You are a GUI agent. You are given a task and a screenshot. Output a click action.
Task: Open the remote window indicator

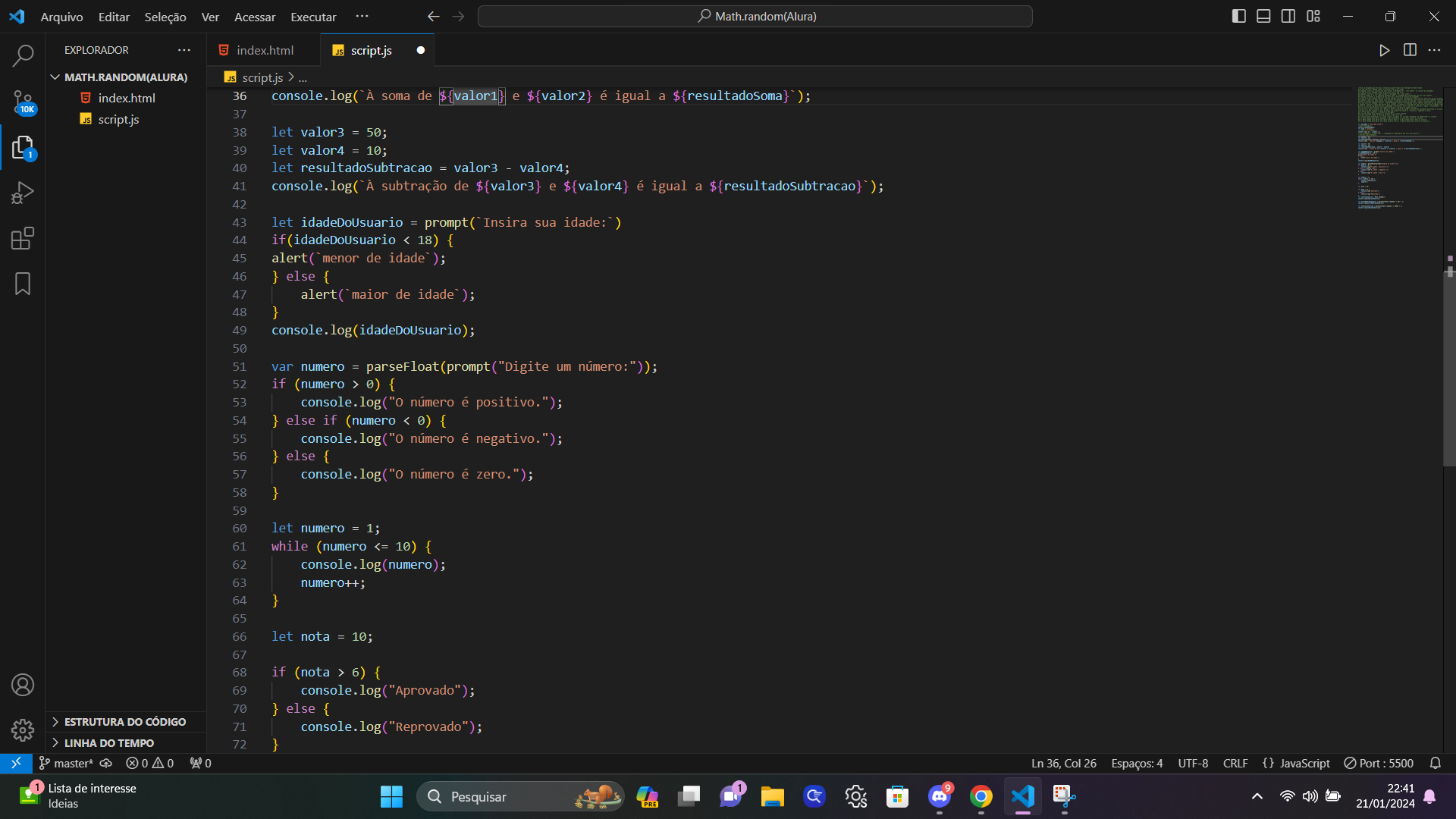pos(16,763)
